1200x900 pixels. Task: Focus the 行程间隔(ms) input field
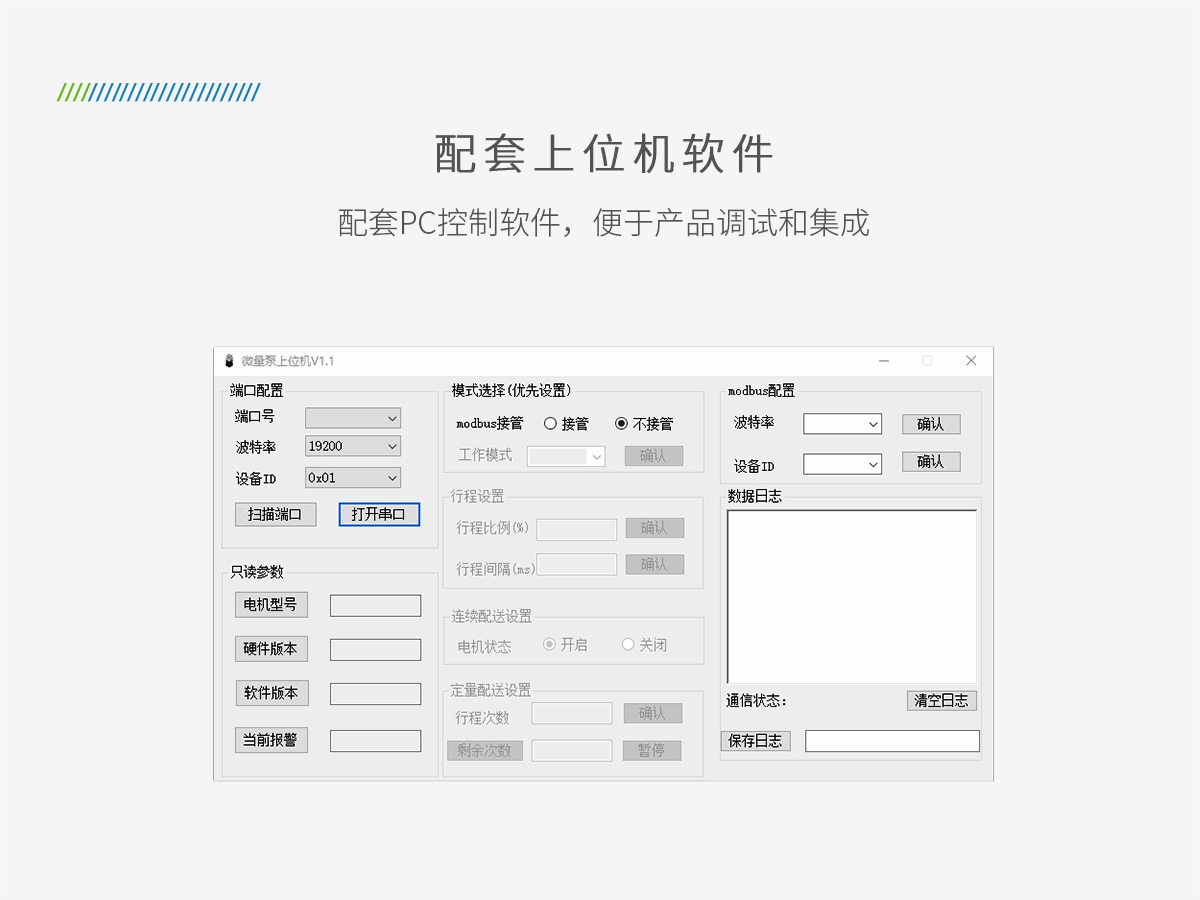[x=577, y=564]
